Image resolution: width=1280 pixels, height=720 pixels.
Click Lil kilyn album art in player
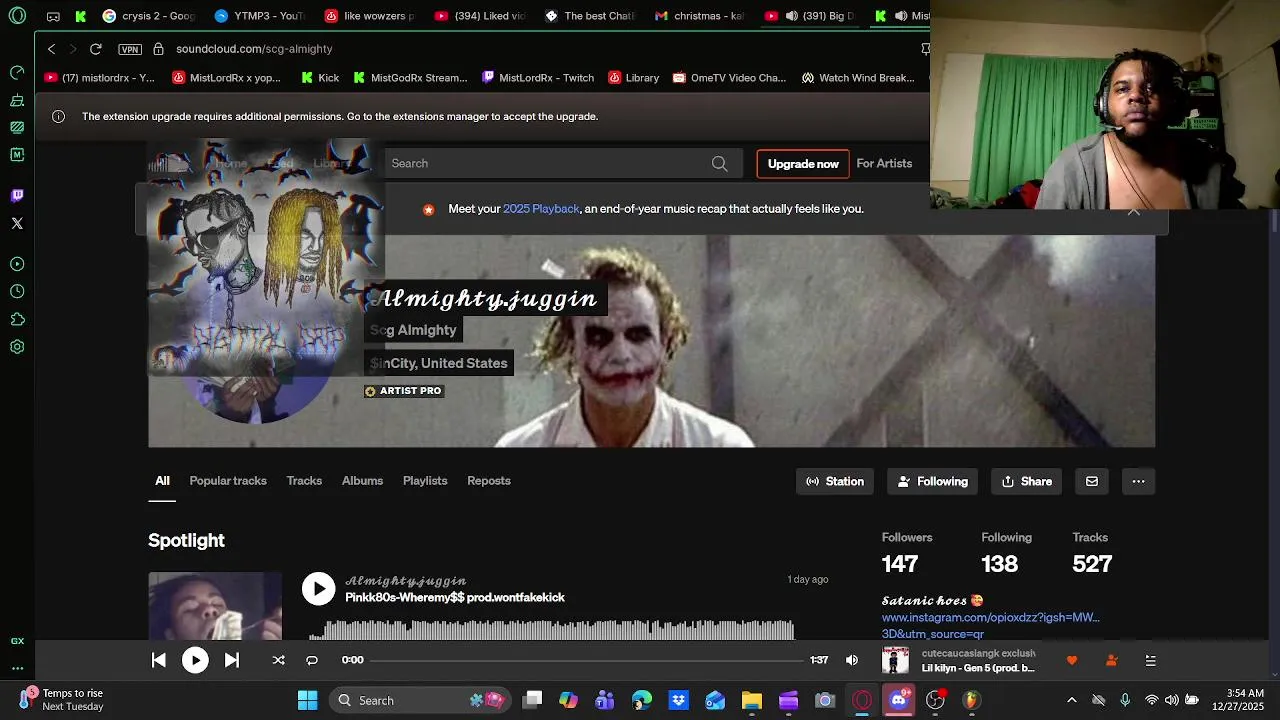pyautogui.click(x=895, y=660)
